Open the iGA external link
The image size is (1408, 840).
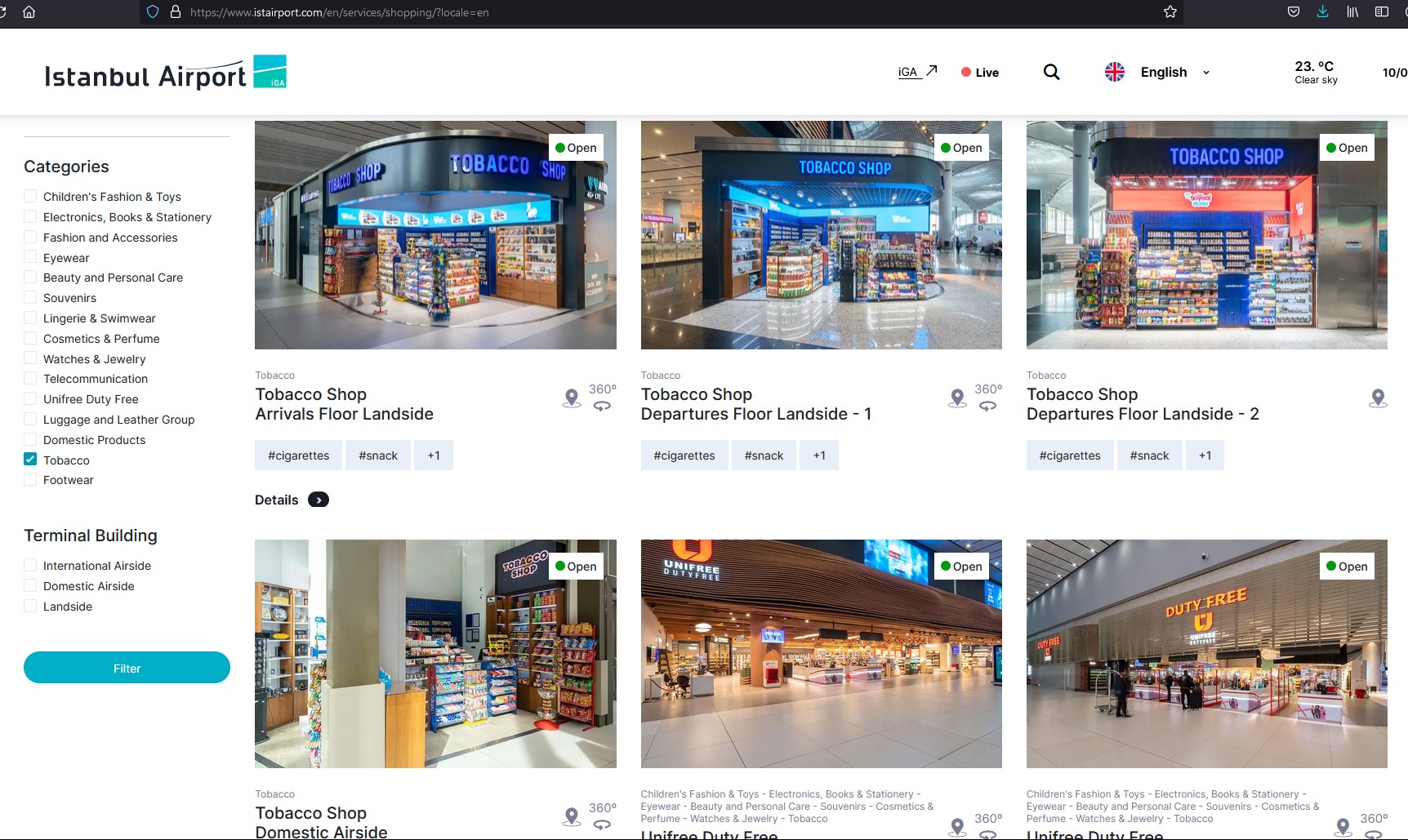coord(917,72)
